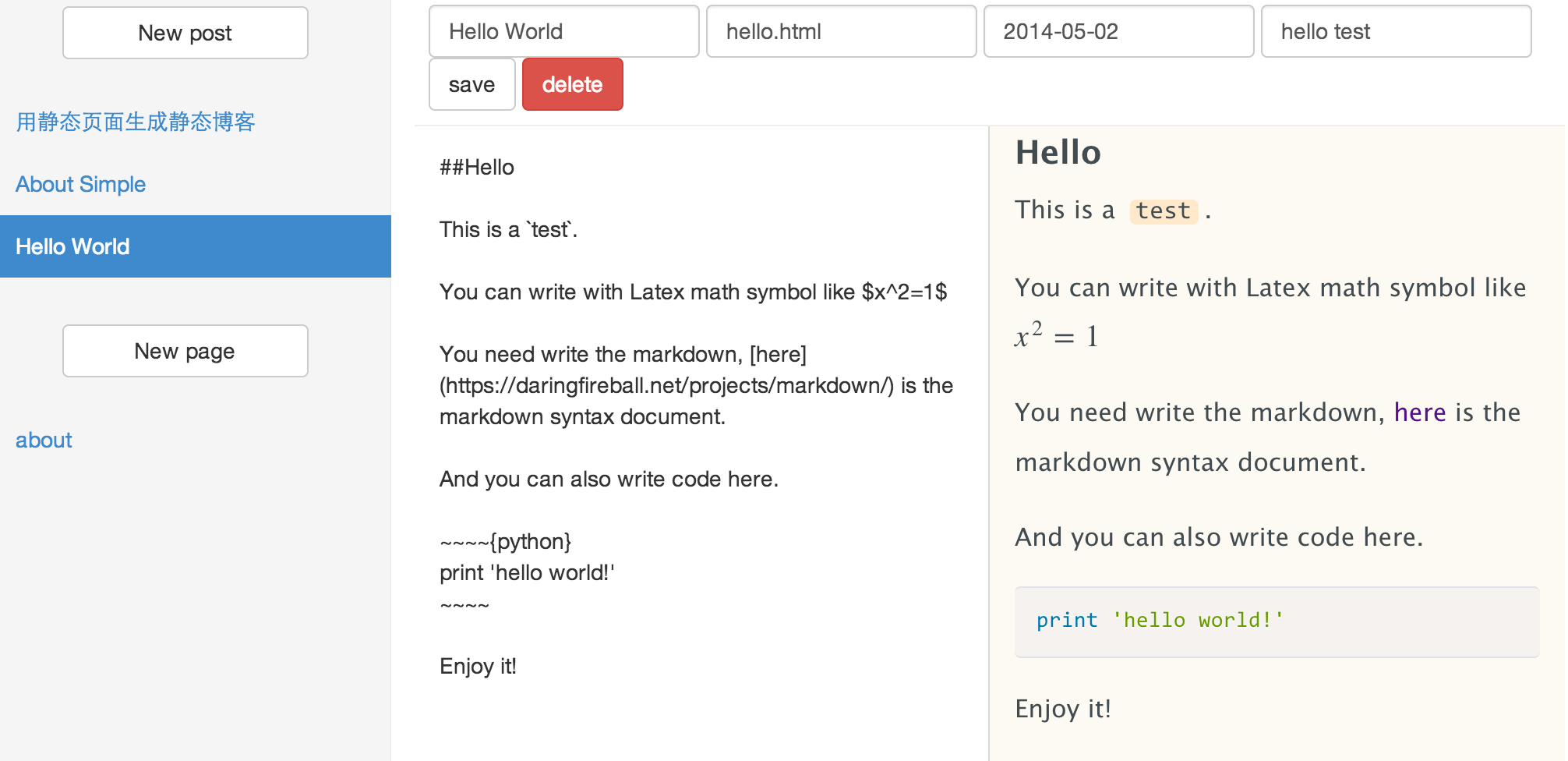Open the About Simple post
The width and height of the screenshot is (1568, 761).
81,184
